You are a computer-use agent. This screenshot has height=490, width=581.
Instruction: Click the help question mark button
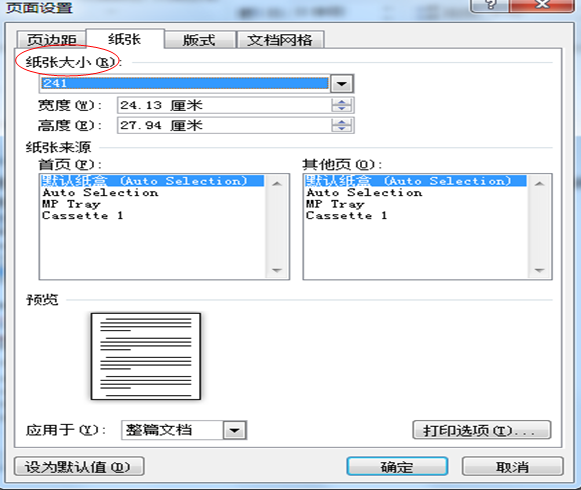pos(490,5)
